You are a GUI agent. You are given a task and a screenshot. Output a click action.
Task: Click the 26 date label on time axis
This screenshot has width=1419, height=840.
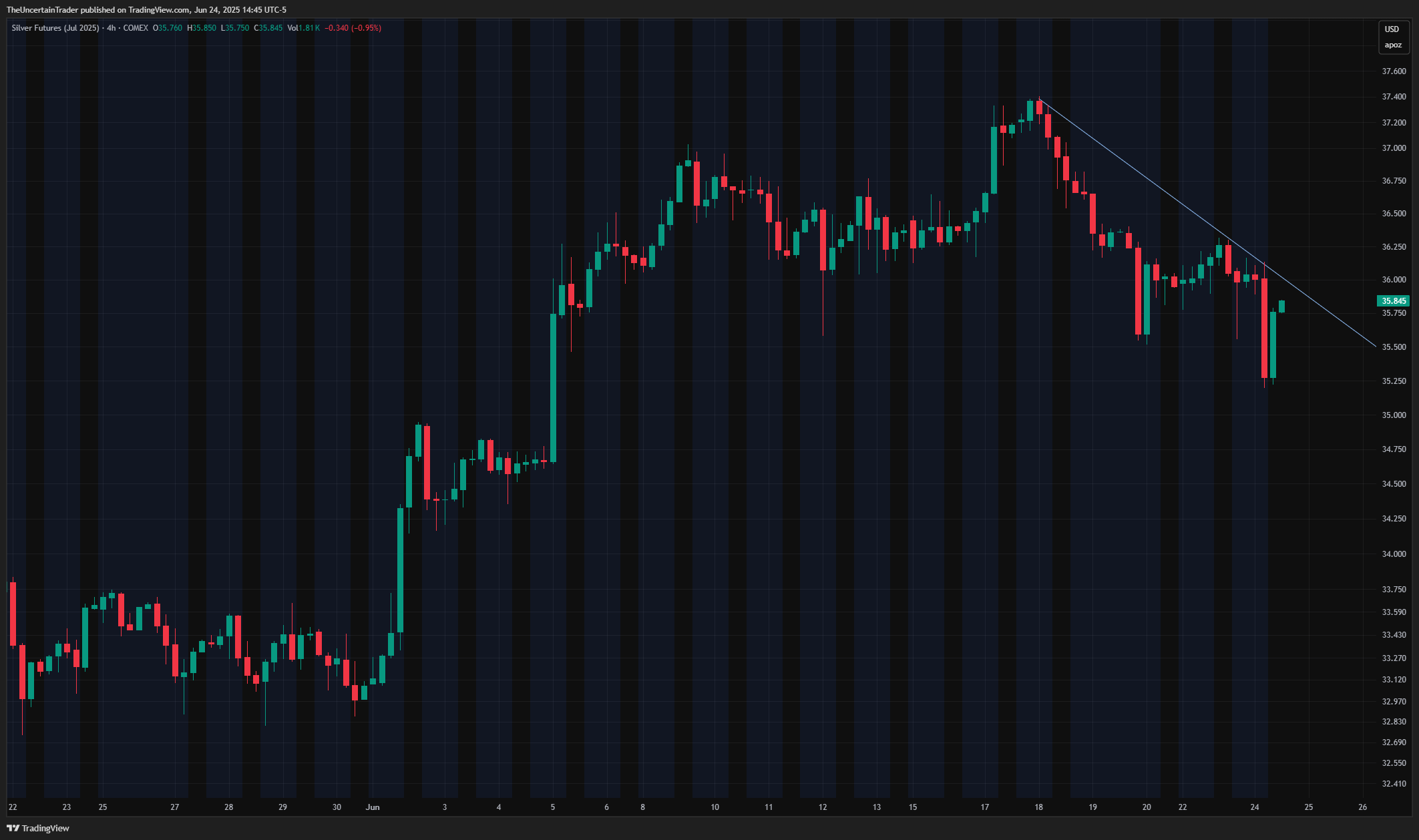point(1363,807)
